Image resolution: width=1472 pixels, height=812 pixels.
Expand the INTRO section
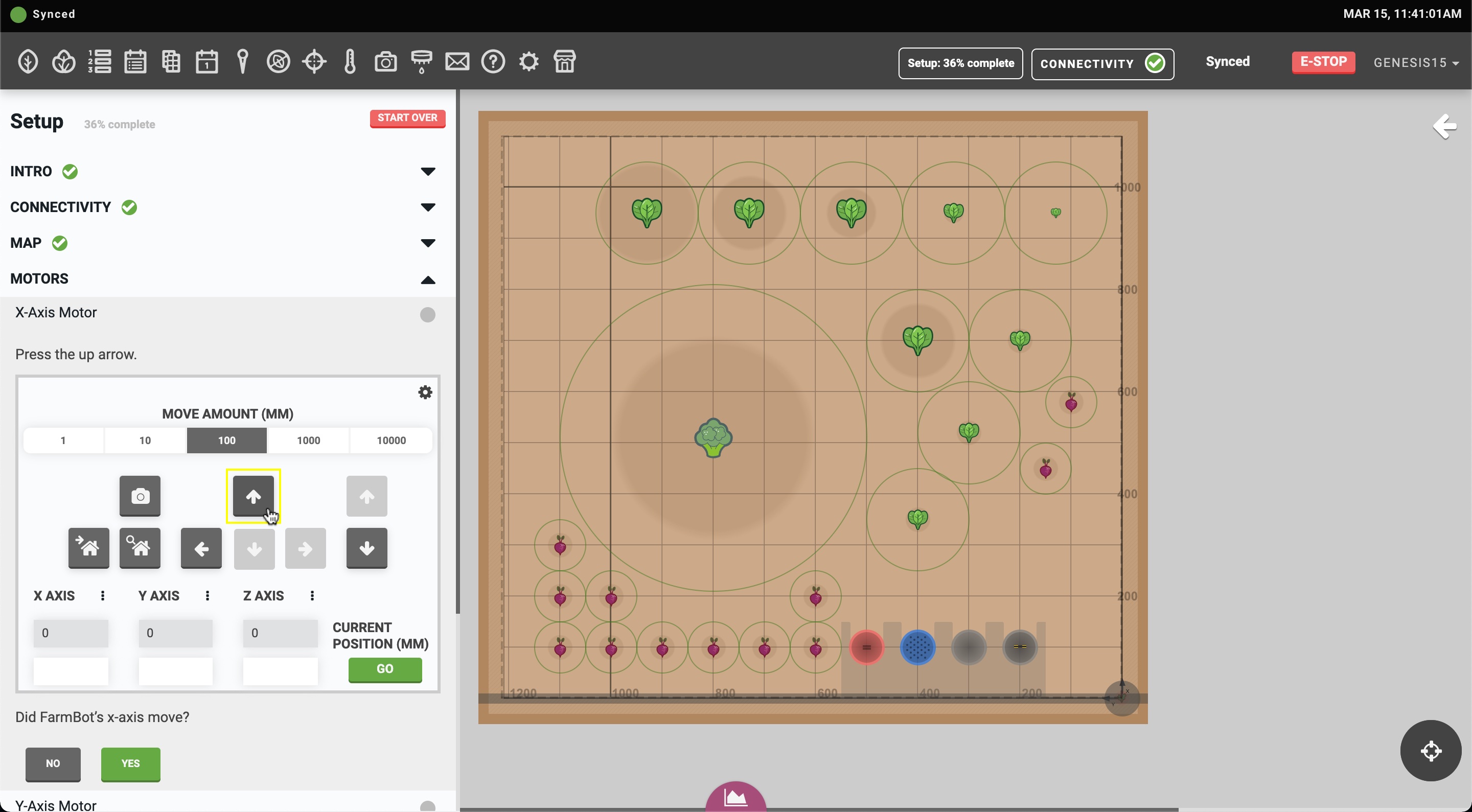[x=427, y=171]
